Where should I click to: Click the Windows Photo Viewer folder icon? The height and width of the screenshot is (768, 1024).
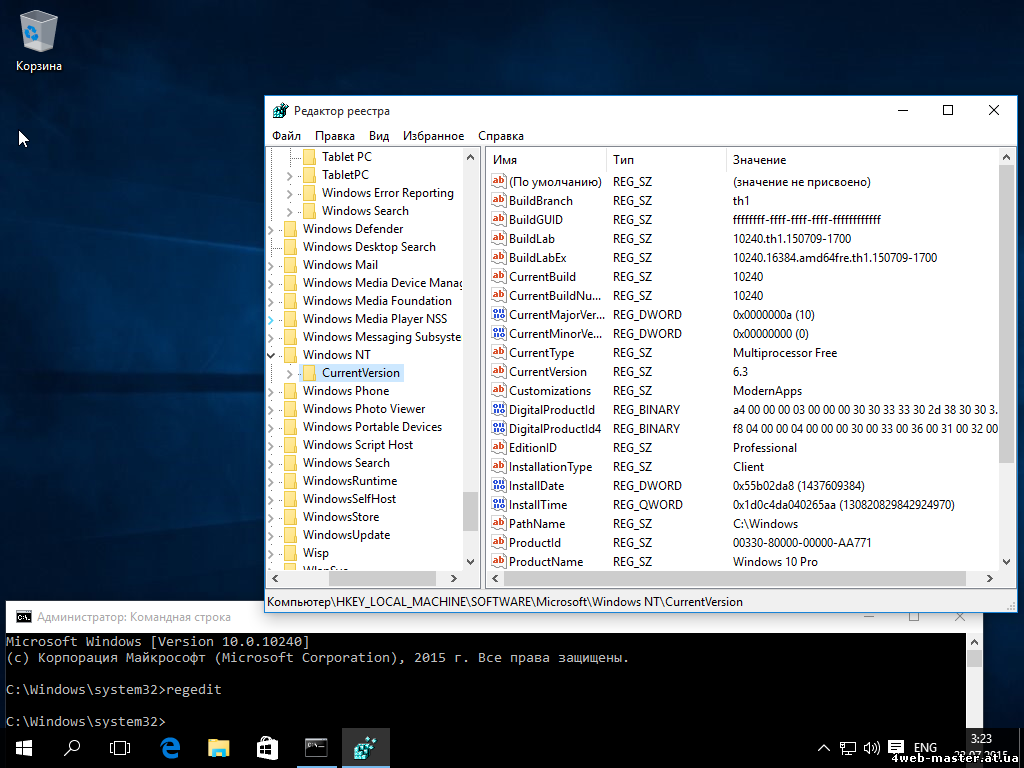point(291,409)
